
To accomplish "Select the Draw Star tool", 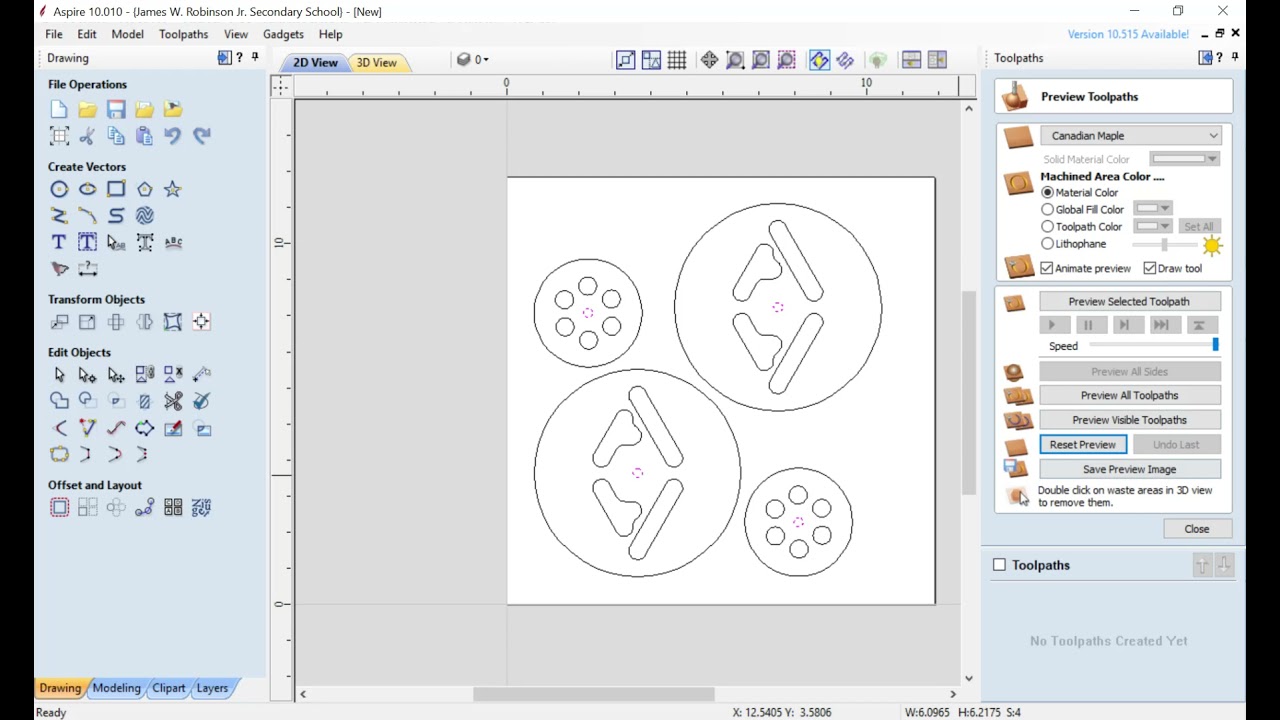I will (173, 189).
